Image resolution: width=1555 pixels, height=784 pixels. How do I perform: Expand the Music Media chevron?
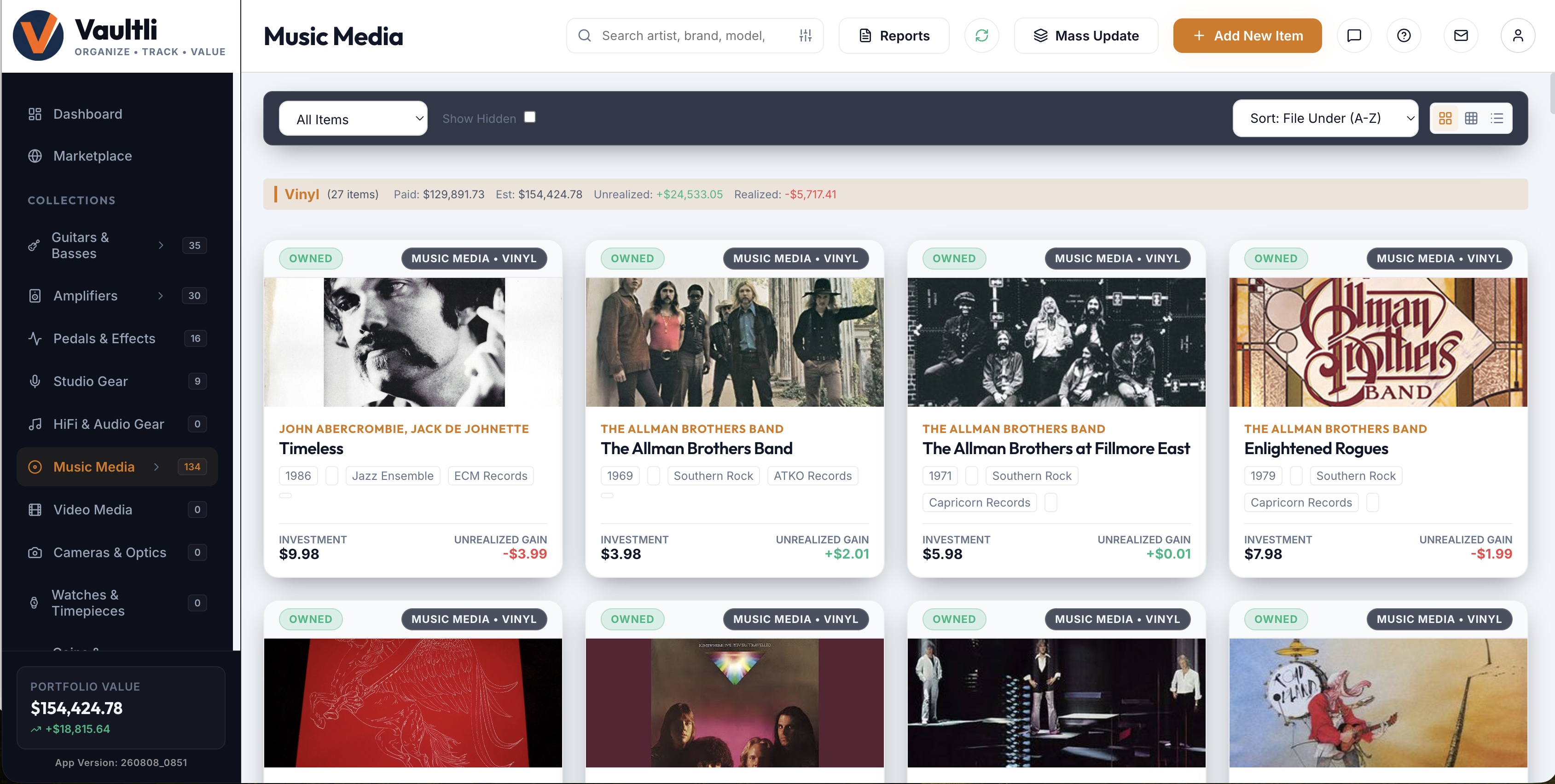[x=157, y=467]
